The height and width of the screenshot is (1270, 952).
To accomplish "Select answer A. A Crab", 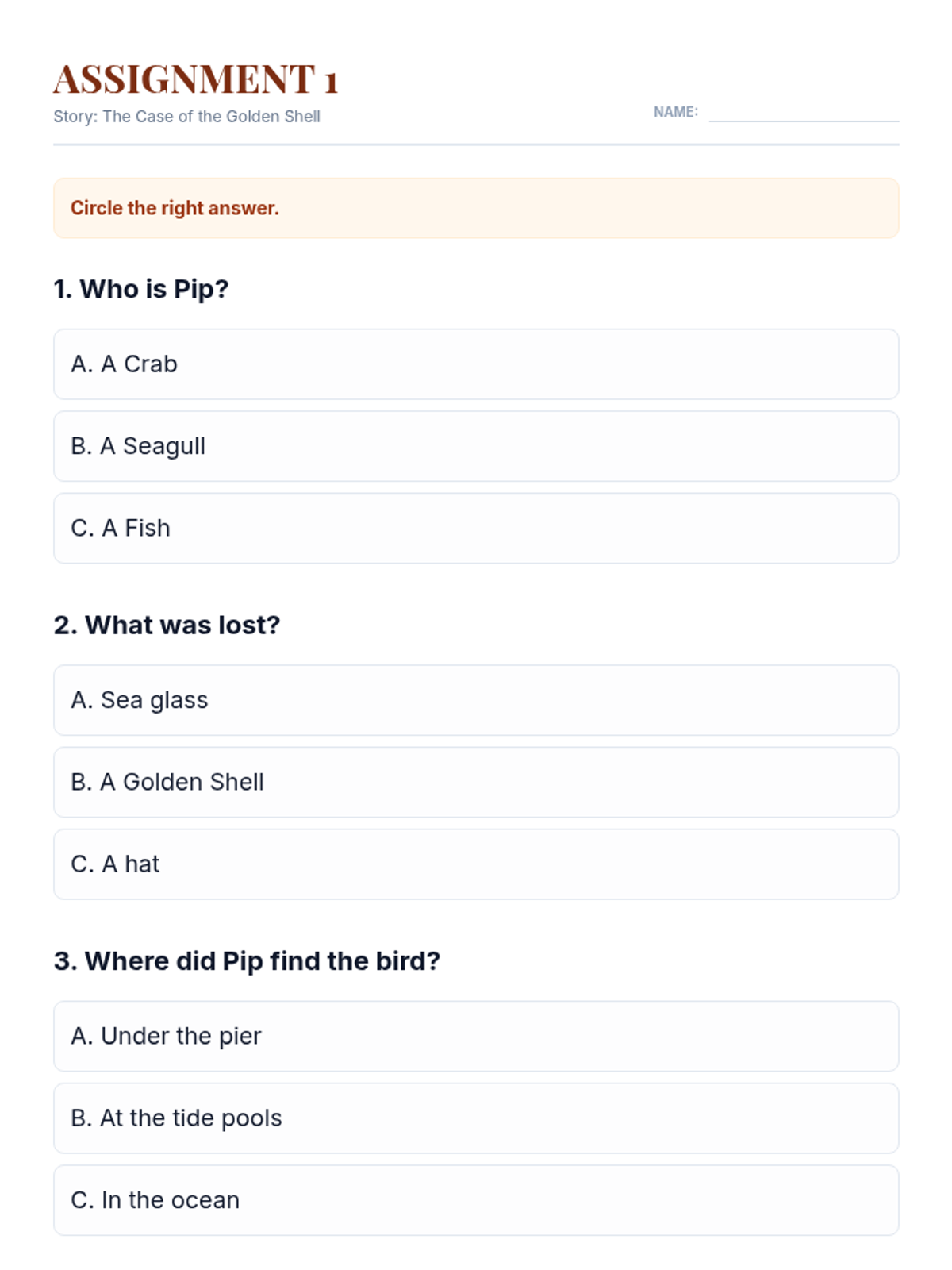I will tap(476, 364).
